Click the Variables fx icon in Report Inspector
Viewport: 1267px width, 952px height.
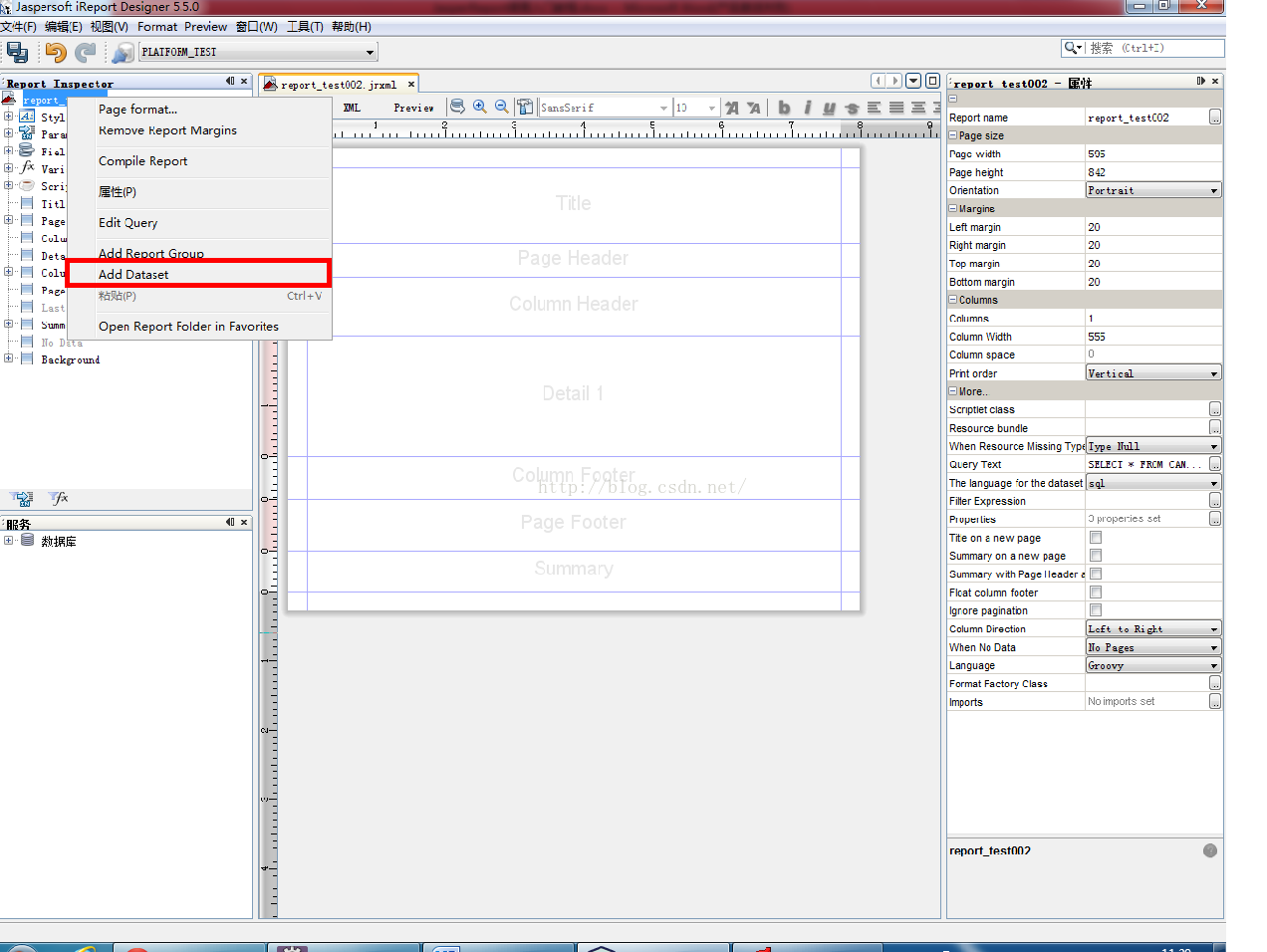(27, 167)
